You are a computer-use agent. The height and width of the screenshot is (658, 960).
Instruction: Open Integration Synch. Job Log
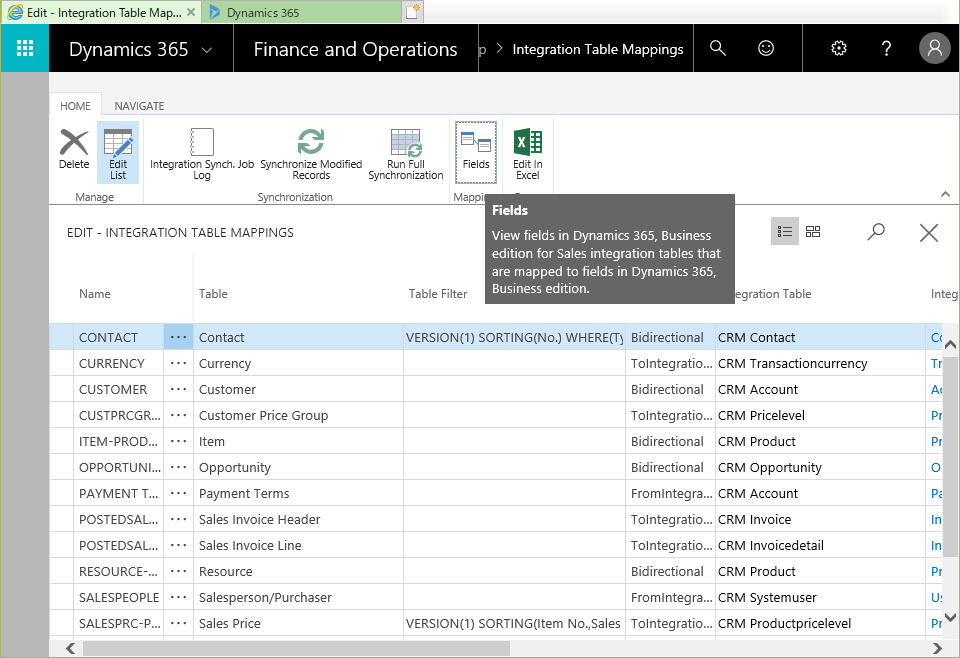click(202, 154)
